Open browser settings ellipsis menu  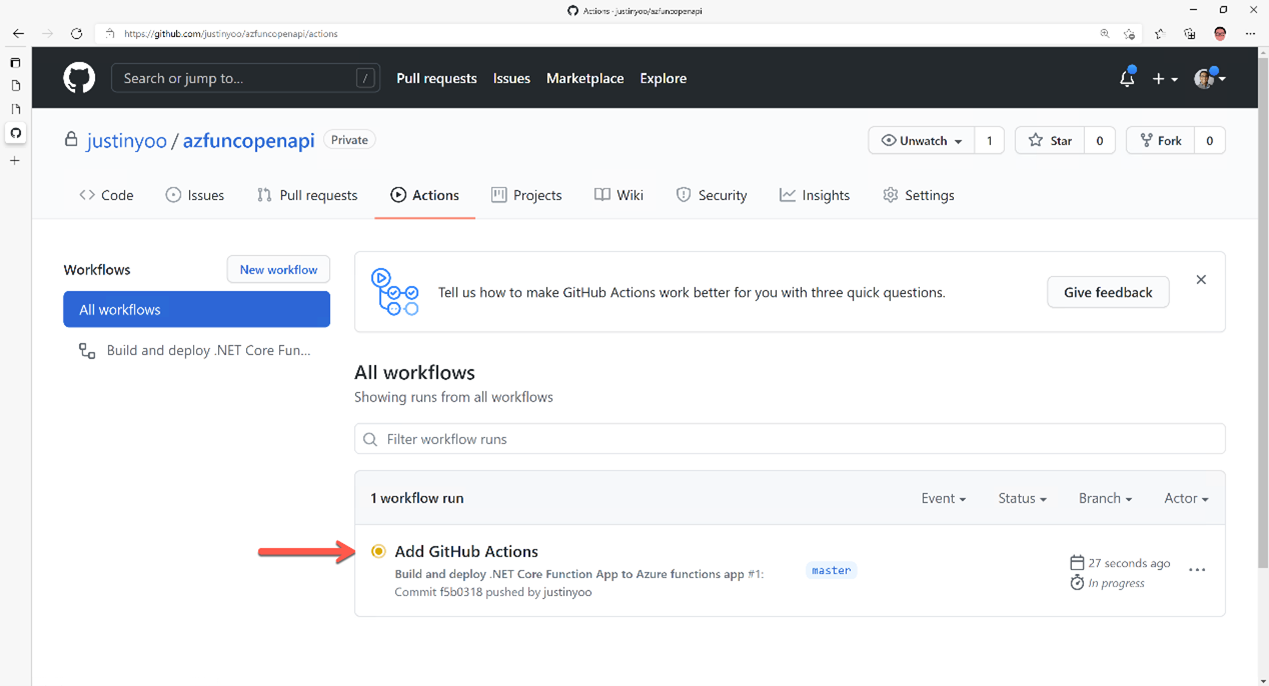[1250, 33]
